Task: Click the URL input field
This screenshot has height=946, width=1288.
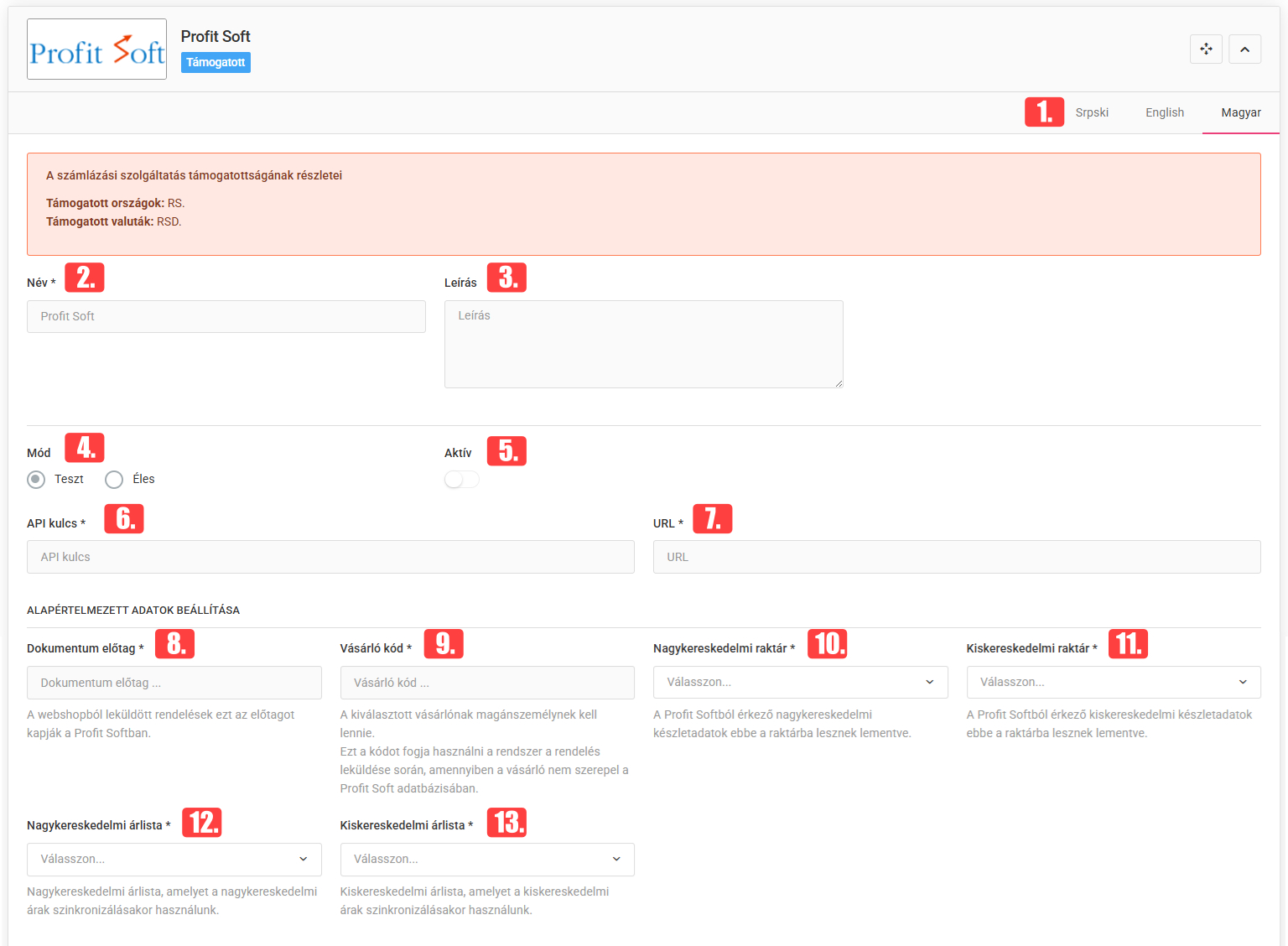Action: 956,557
